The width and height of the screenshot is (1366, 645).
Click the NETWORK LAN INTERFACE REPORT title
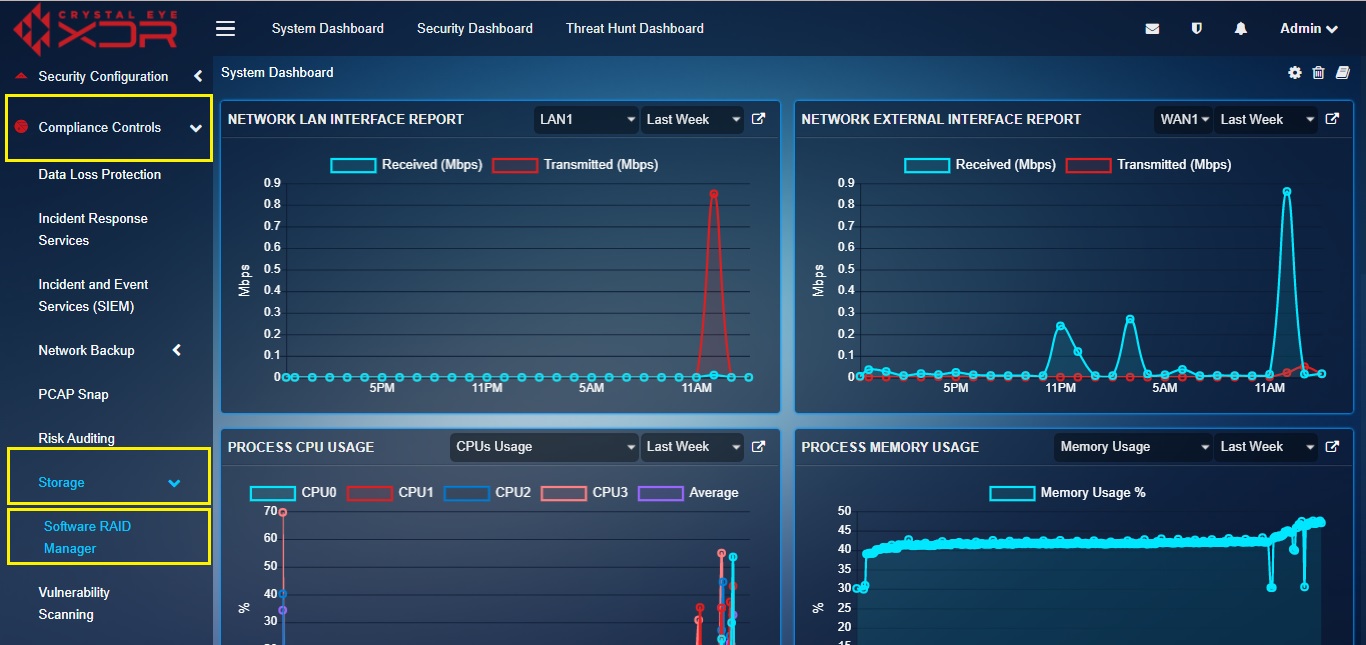tap(346, 119)
